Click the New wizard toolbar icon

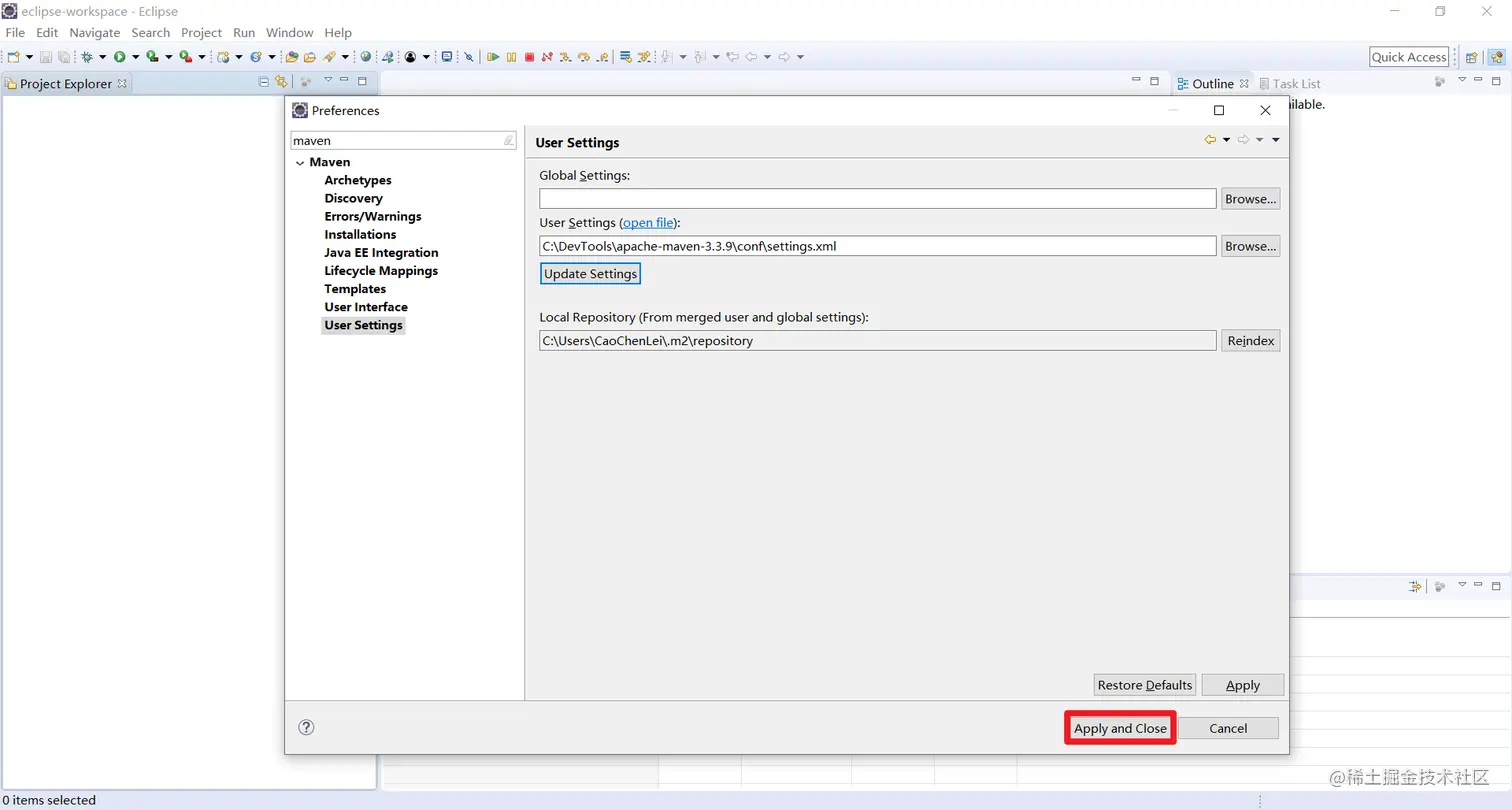click(x=13, y=57)
